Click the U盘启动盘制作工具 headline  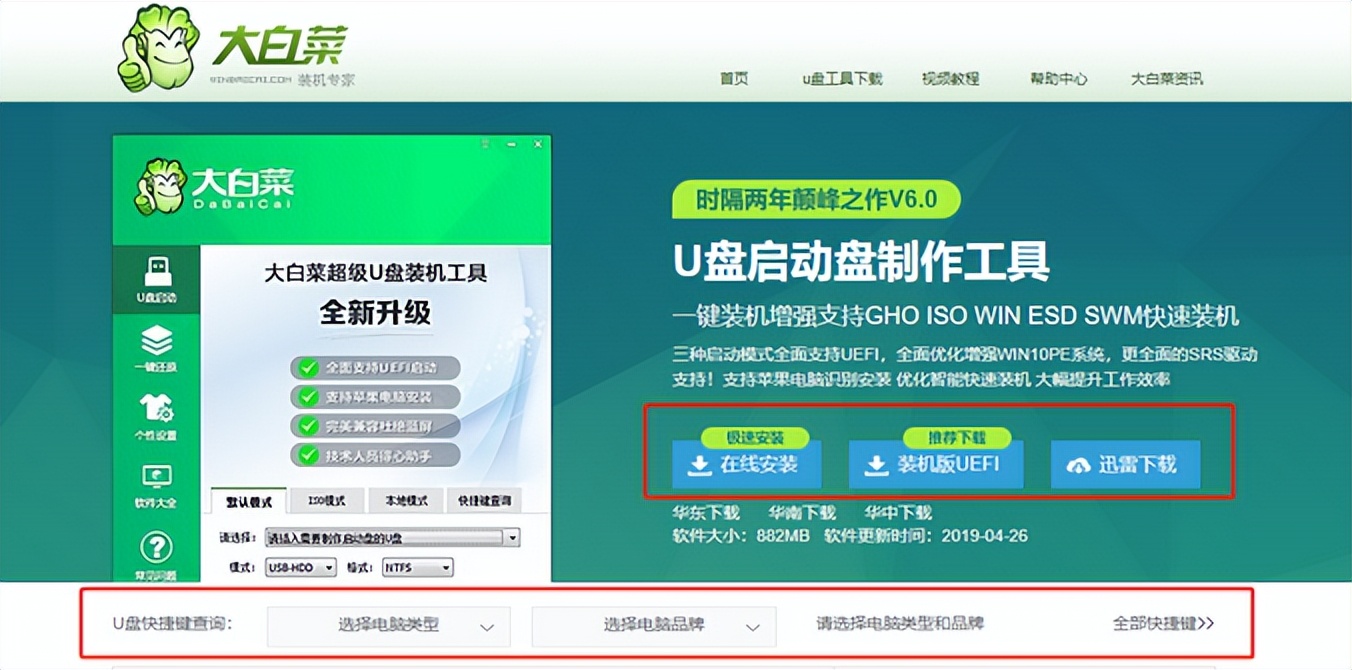[x=861, y=262]
